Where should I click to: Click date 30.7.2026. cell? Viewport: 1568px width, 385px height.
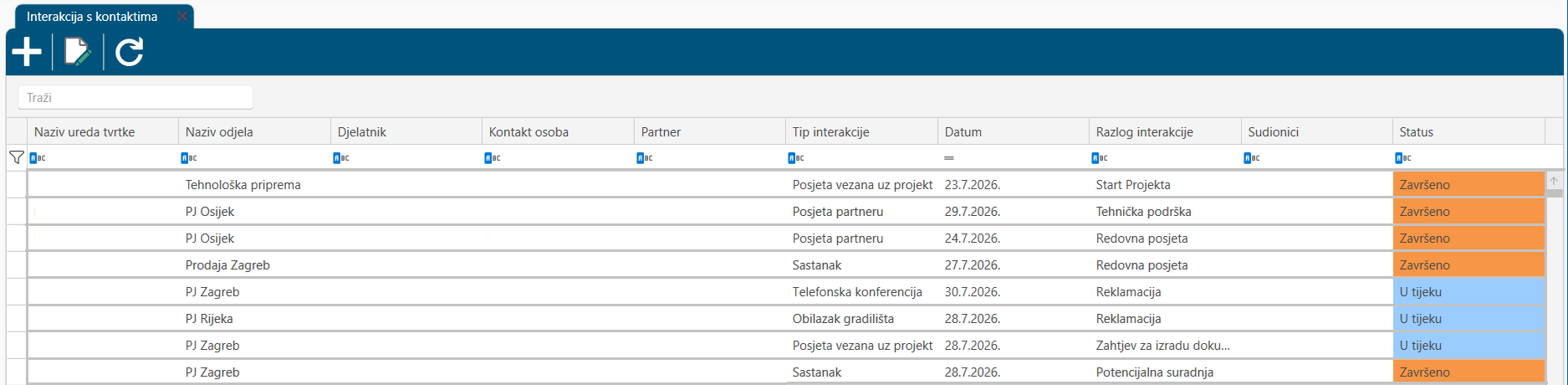point(1014,291)
